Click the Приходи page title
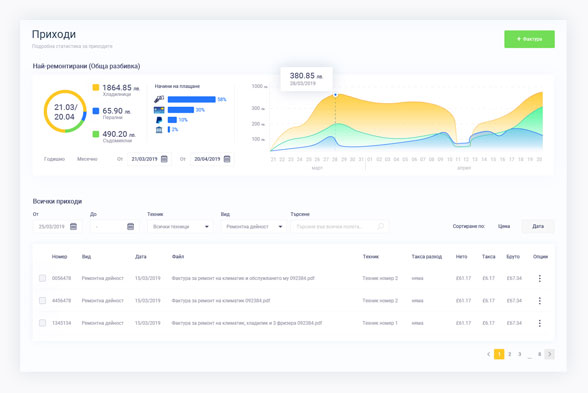The height and width of the screenshot is (393, 588). coord(54,34)
